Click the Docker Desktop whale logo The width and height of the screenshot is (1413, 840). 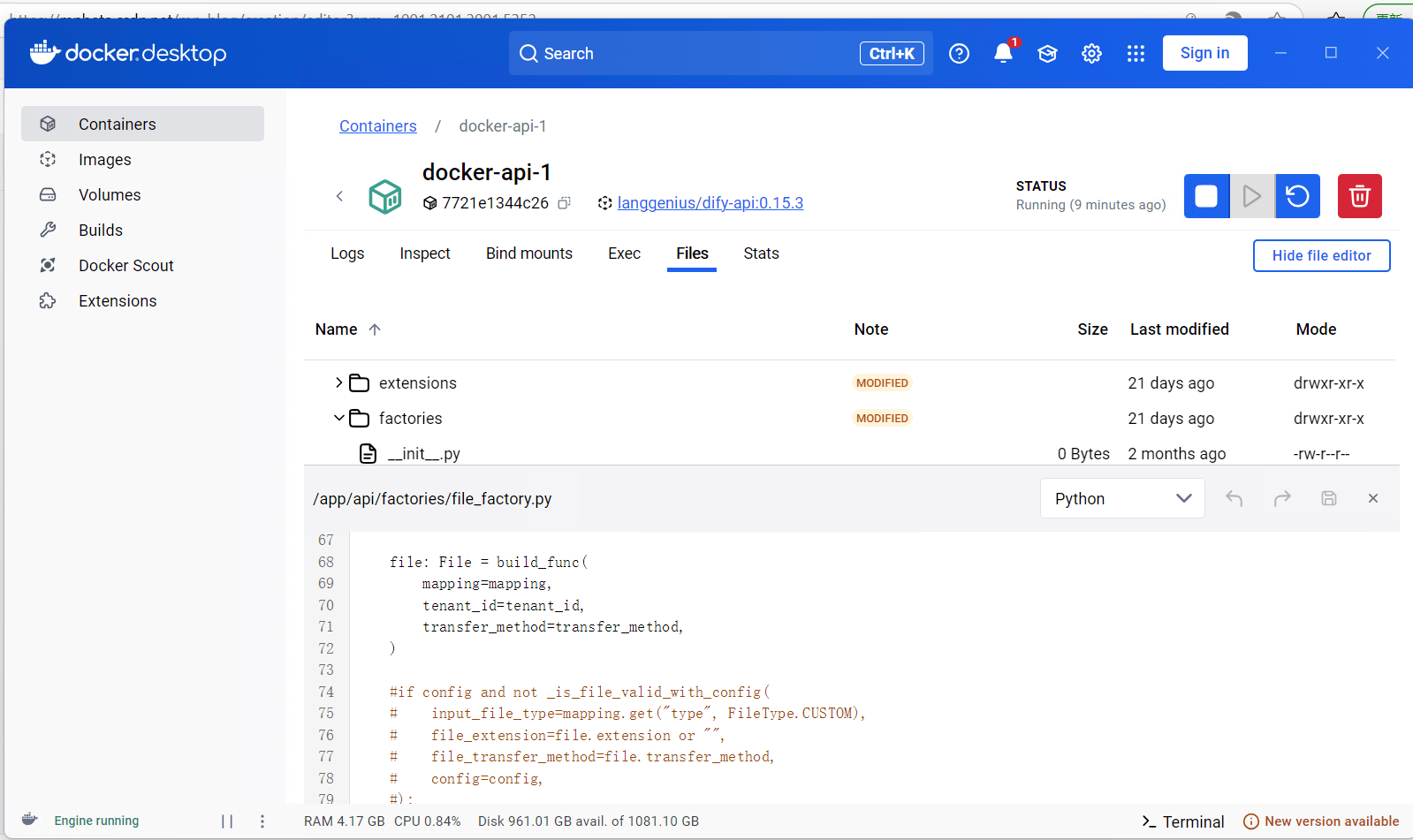[45, 53]
